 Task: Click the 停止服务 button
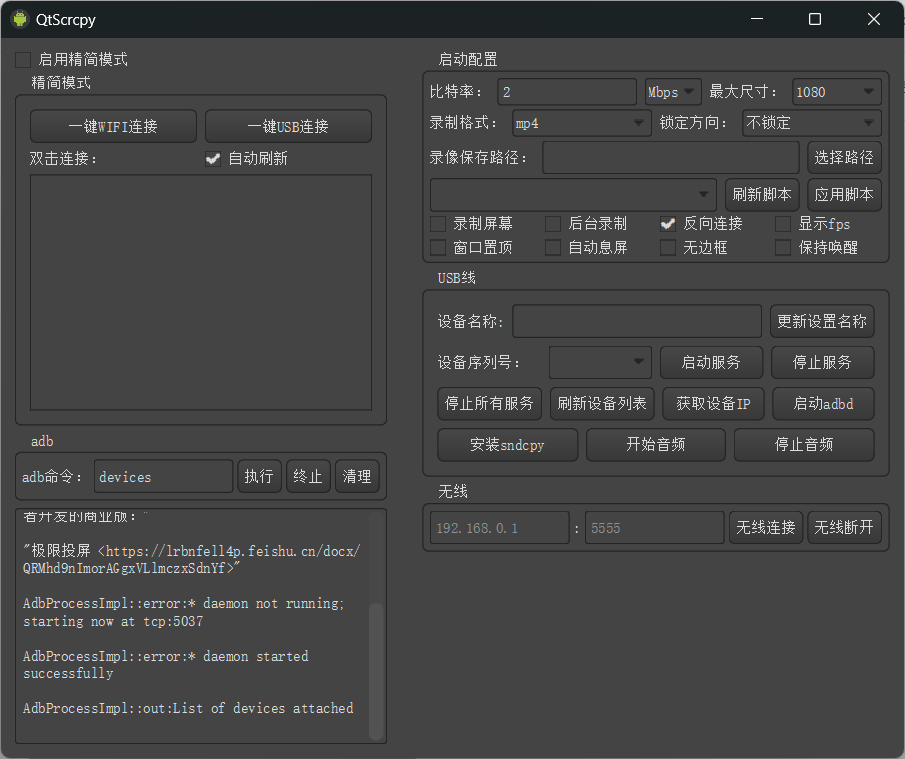pyautogui.click(x=822, y=362)
